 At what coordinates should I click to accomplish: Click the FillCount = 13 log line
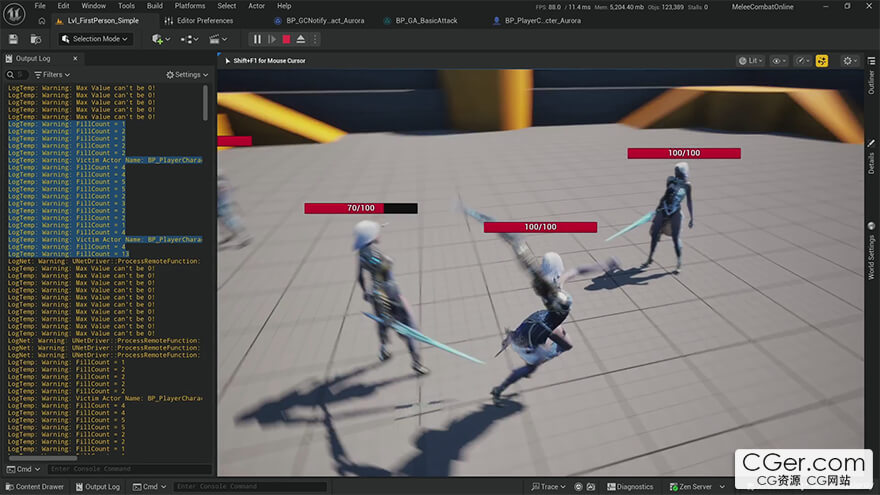(x=68, y=254)
